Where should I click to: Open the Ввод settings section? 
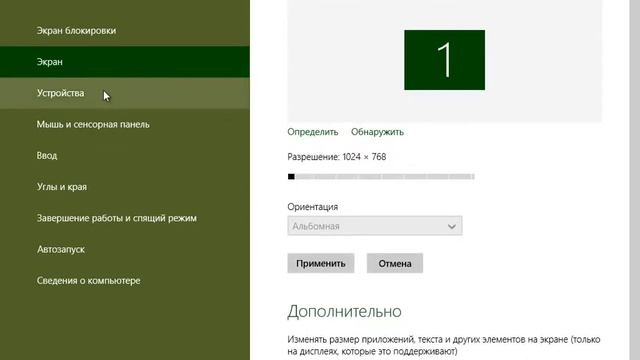pos(124,156)
